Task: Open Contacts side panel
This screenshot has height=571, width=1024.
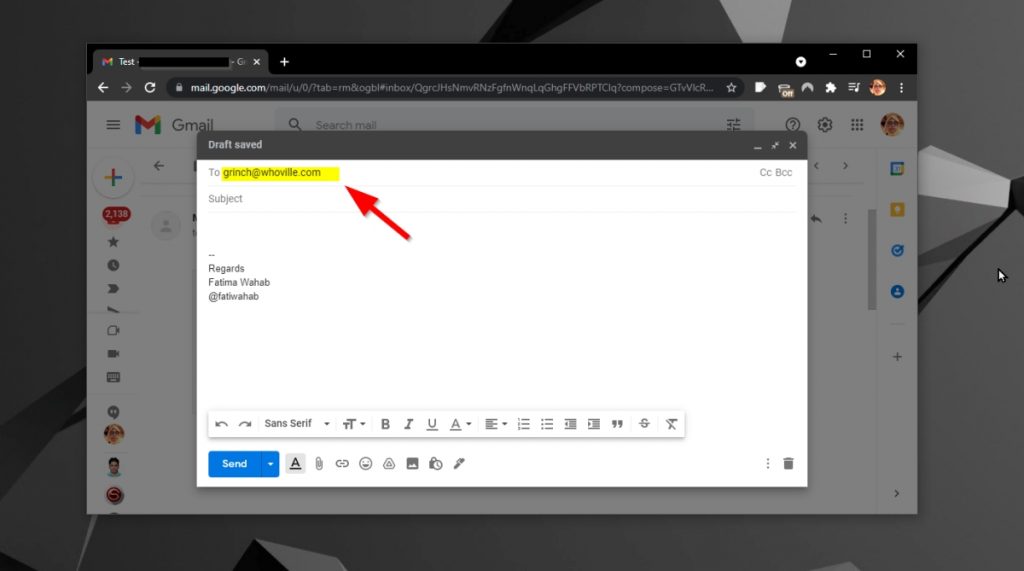Action: [x=897, y=291]
